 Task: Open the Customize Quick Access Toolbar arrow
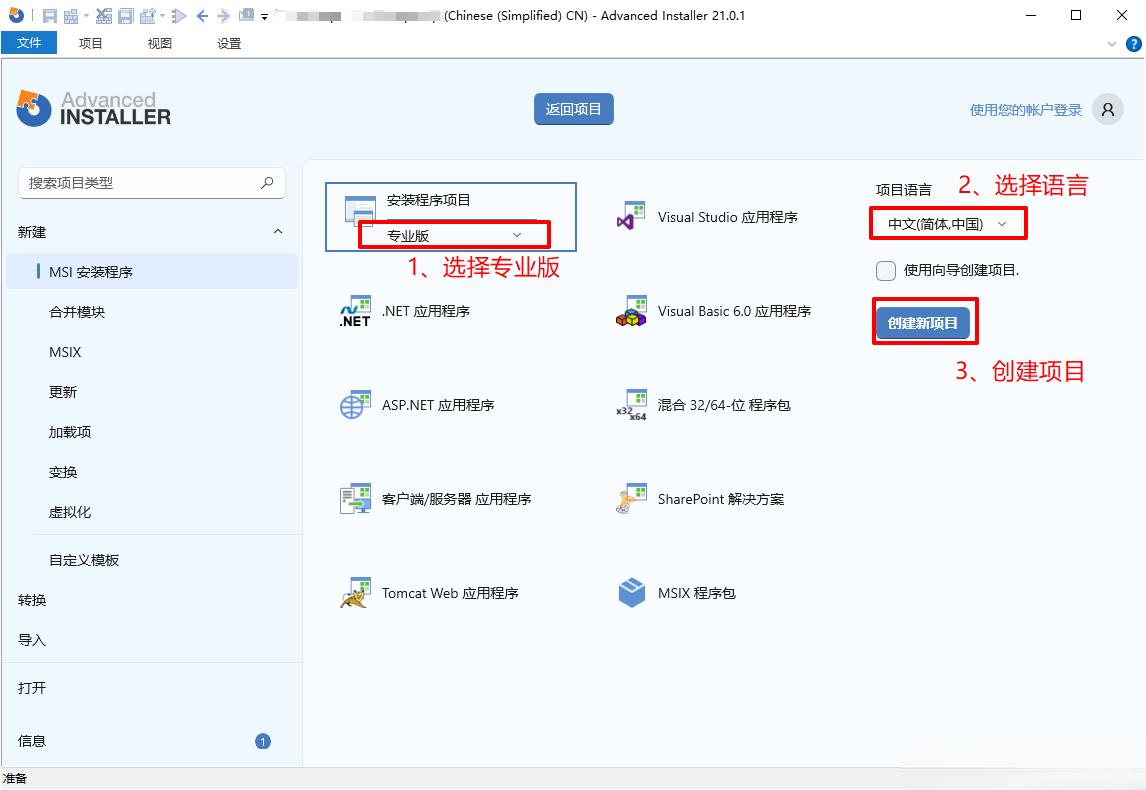(x=265, y=16)
